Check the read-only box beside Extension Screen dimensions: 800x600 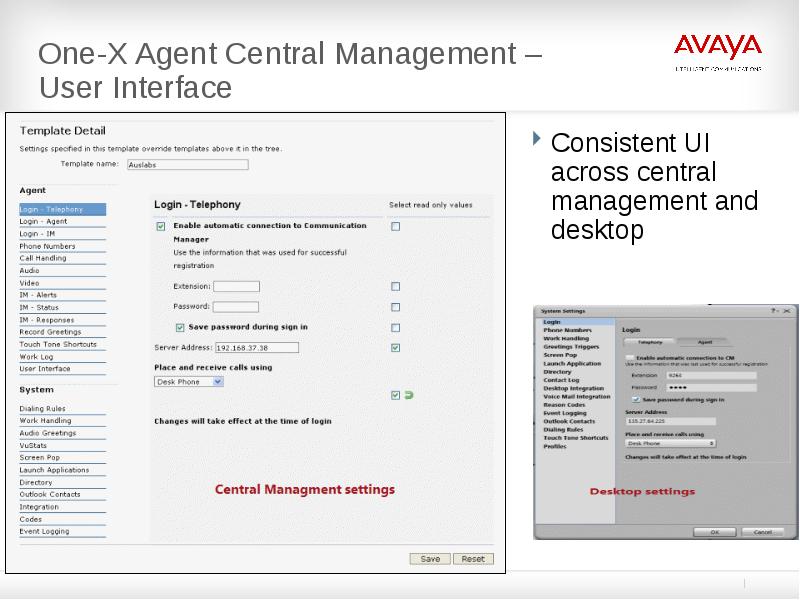[395, 287]
